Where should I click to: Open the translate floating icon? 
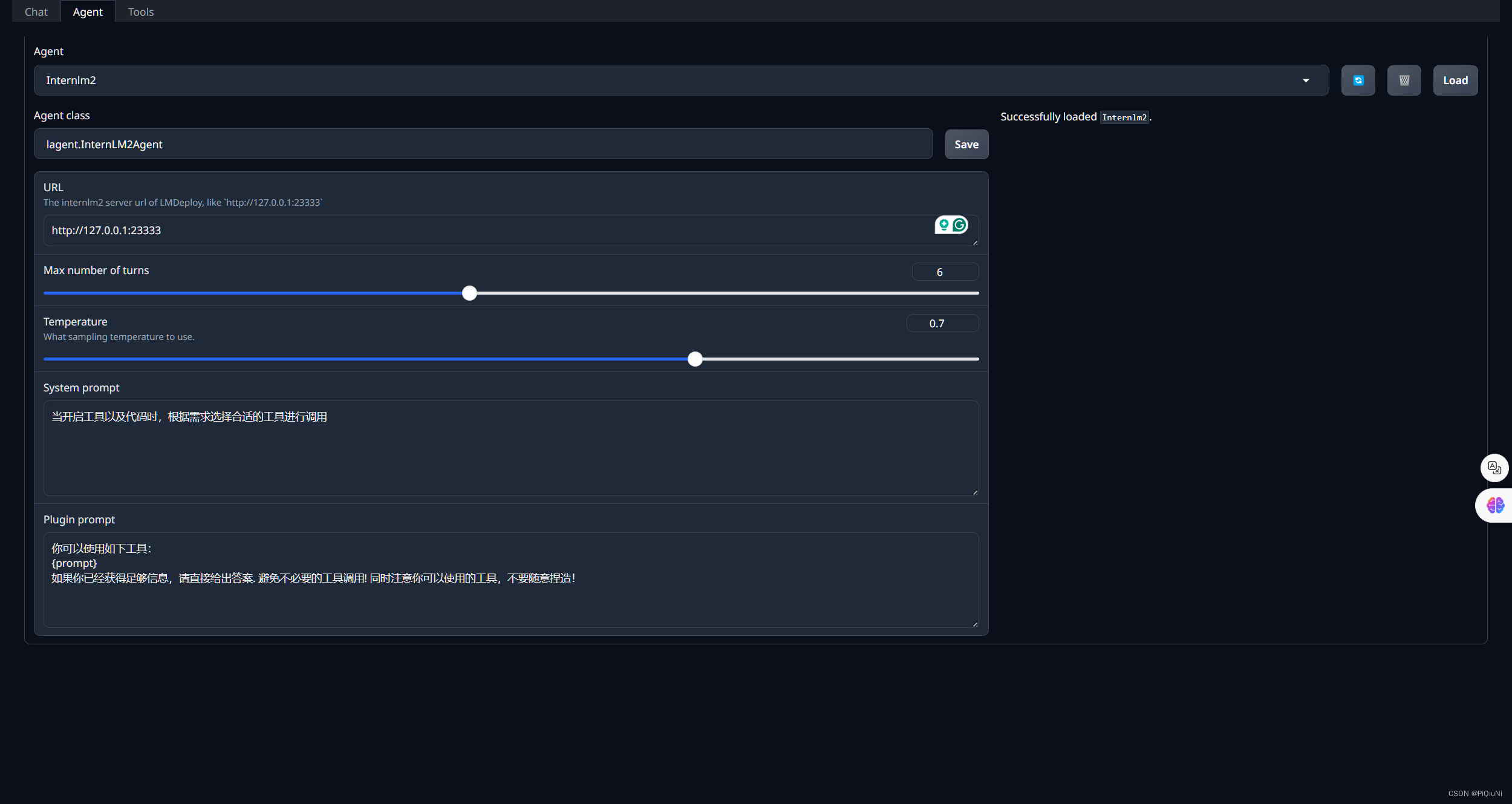tap(1494, 468)
